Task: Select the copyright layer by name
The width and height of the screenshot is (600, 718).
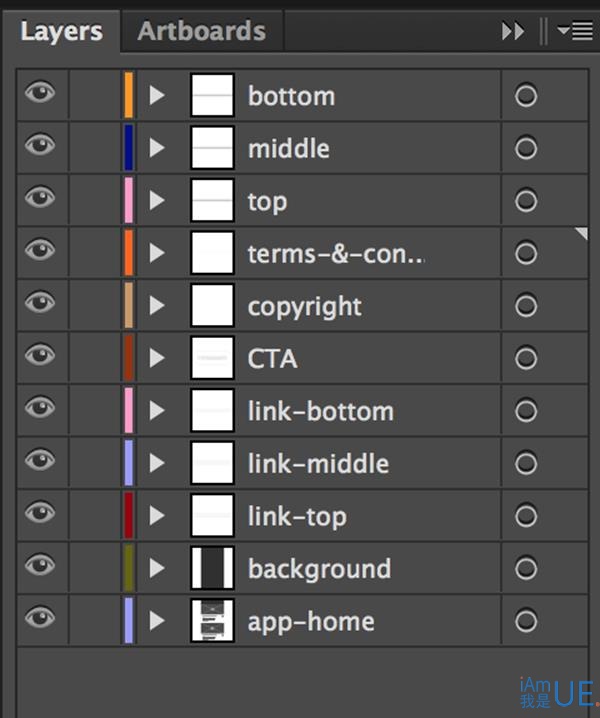Action: [x=305, y=307]
